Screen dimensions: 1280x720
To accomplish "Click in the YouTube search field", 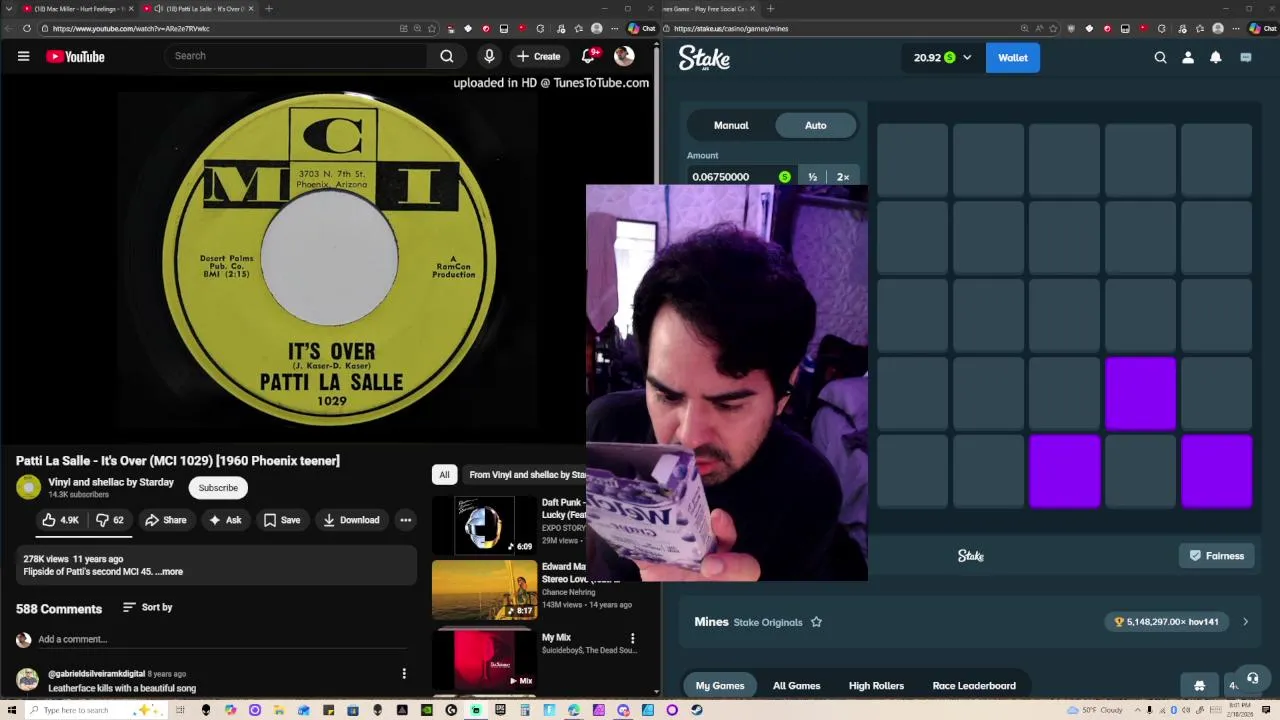I will (x=297, y=56).
